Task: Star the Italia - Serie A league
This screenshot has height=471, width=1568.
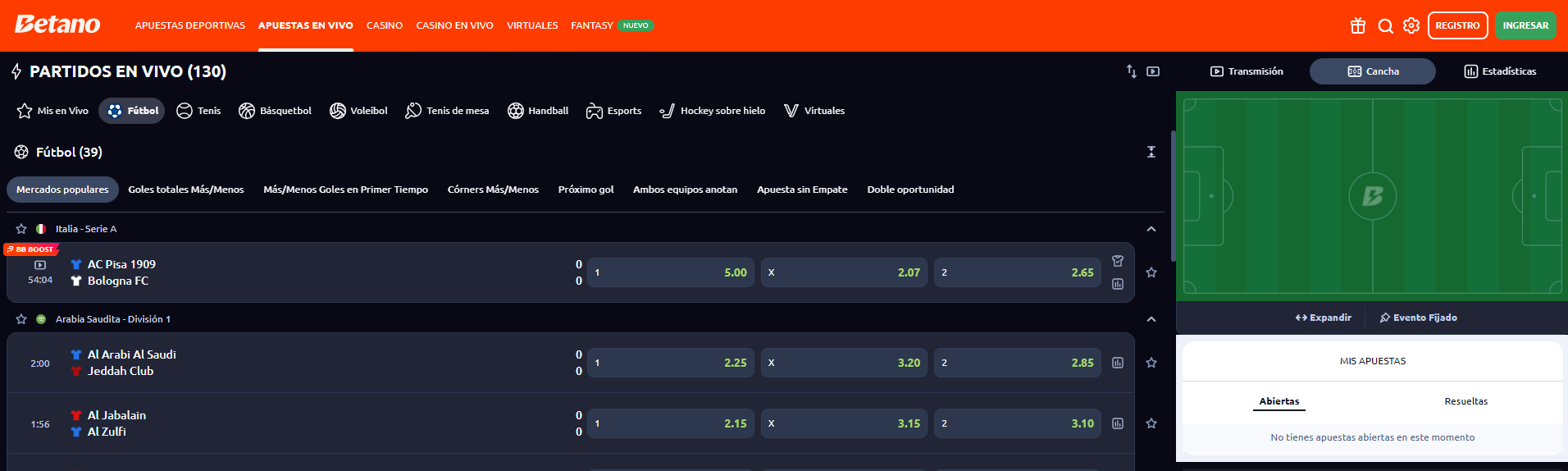Action: pyautogui.click(x=21, y=229)
